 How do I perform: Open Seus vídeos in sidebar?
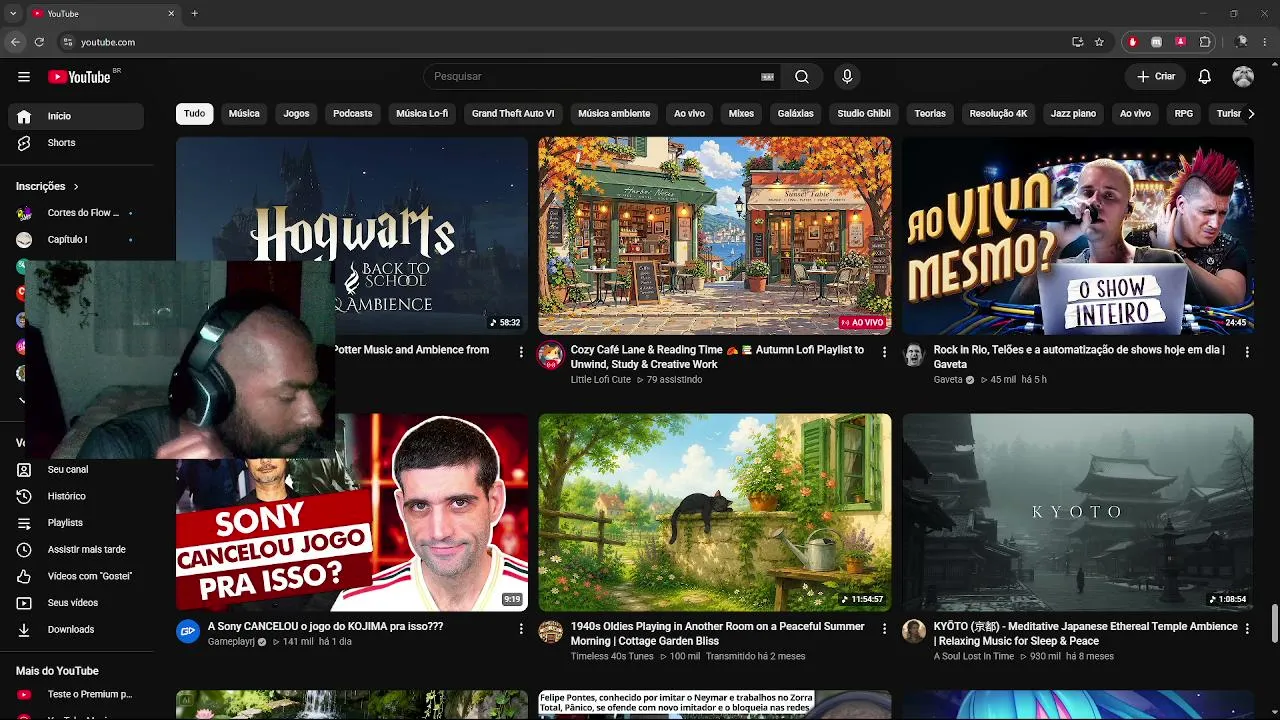(x=76, y=603)
